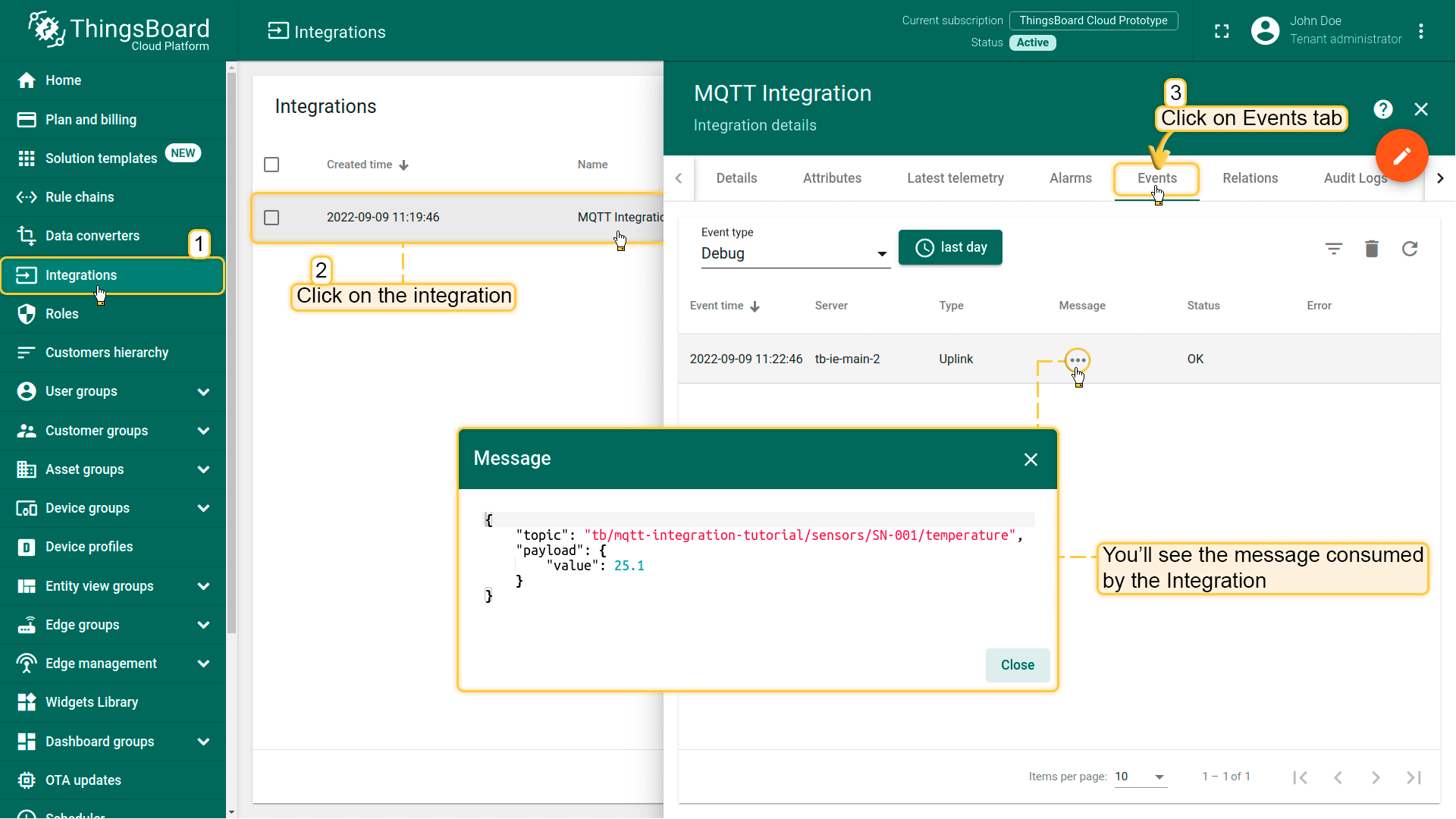1456x819 pixels.
Task: Open Data converters page
Action: (112, 236)
